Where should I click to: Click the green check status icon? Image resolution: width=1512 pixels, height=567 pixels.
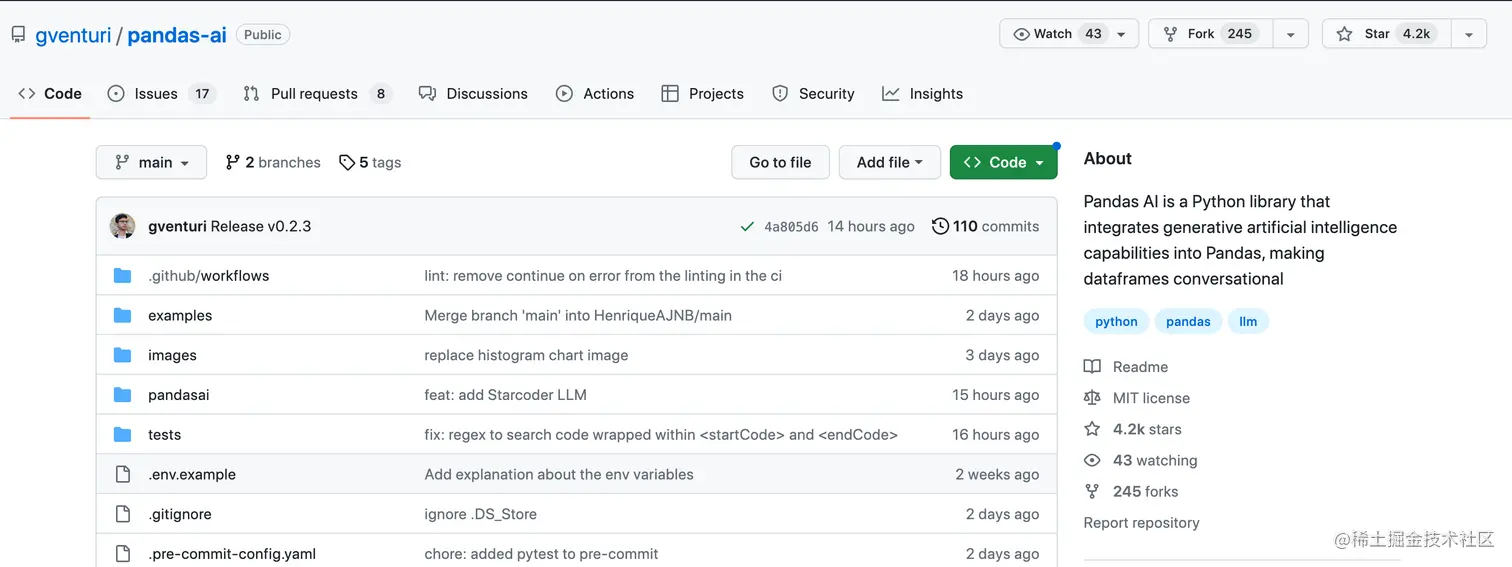(x=747, y=227)
